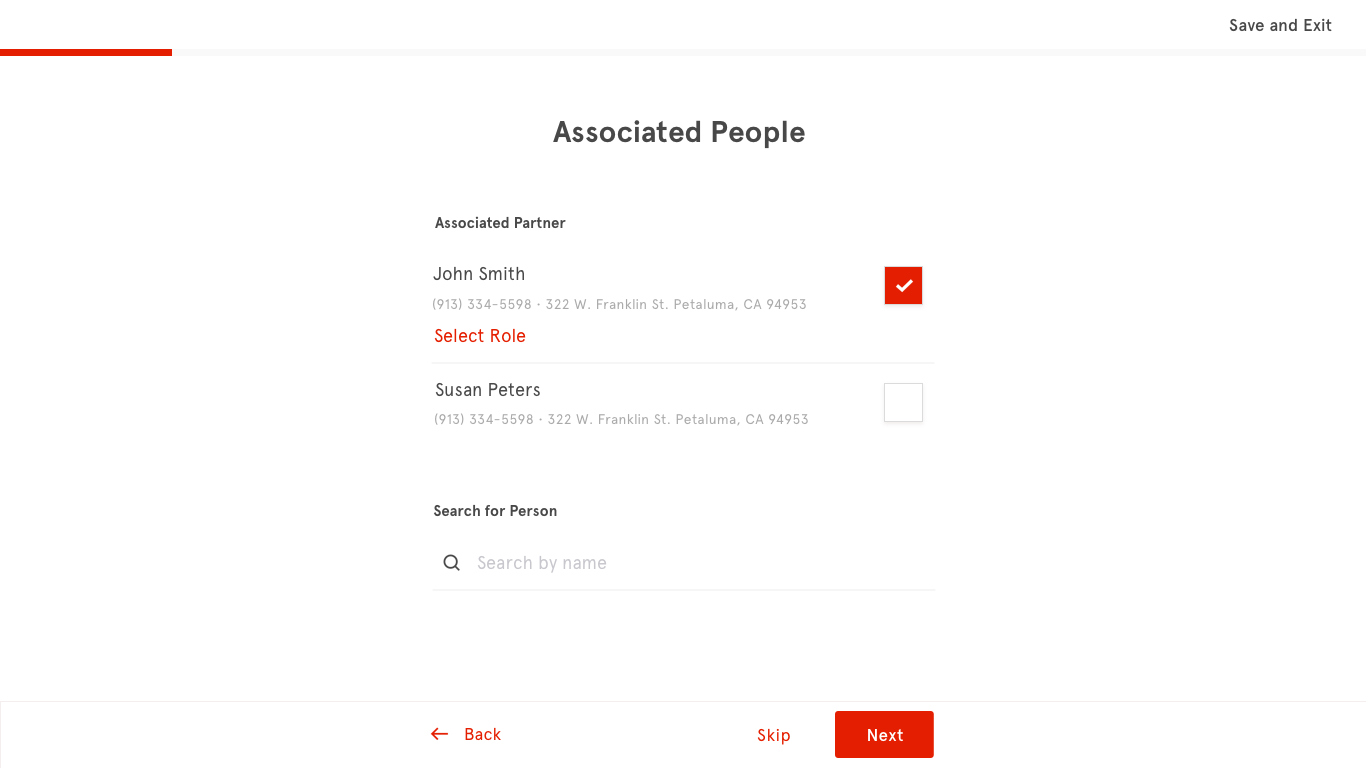Viewport: 1366px width, 768px height.
Task: Select the John Smith name entry
Action: click(x=479, y=274)
